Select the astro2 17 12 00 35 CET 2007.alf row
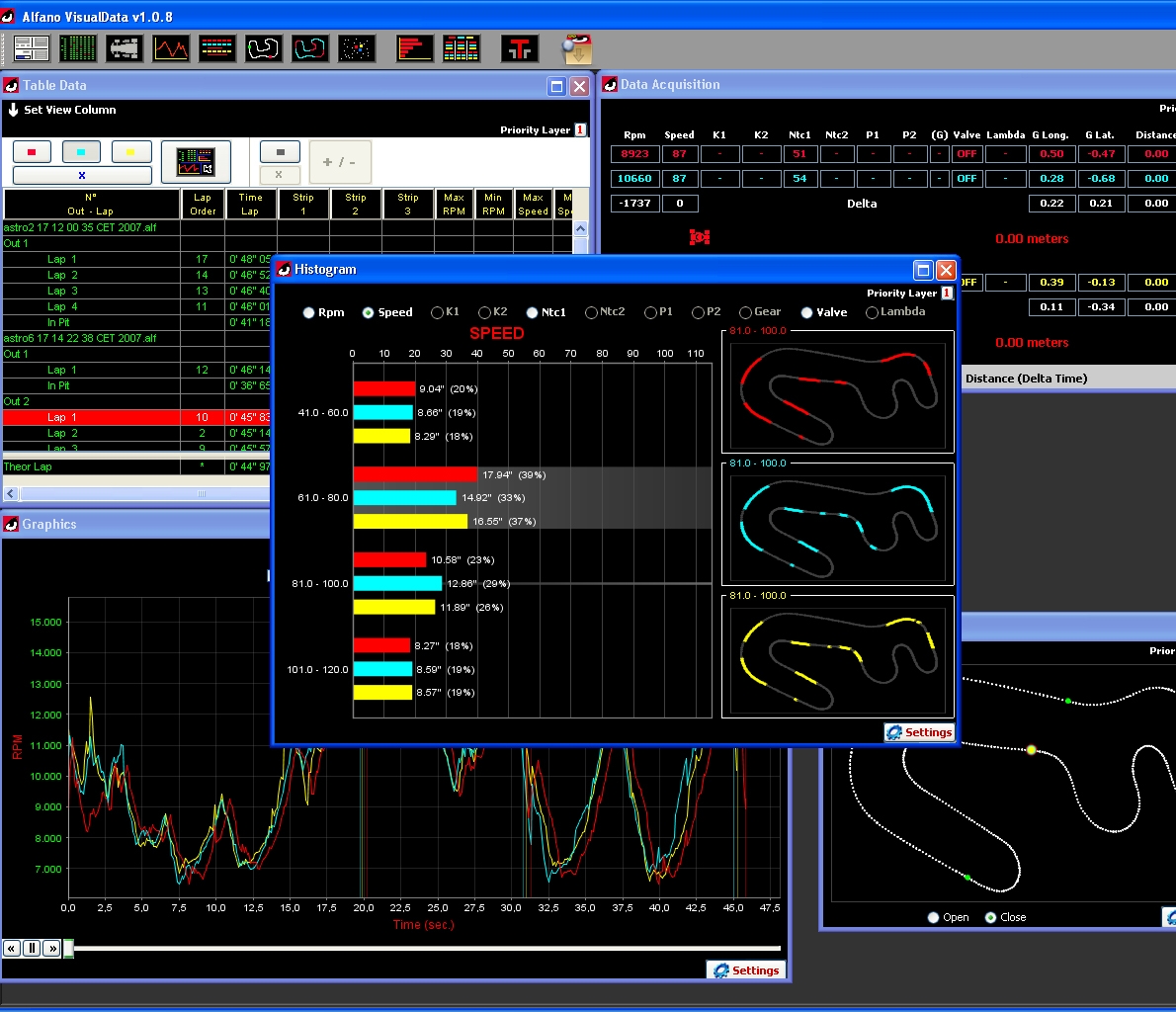Viewport: 1176px width, 1012px height. 136,227
